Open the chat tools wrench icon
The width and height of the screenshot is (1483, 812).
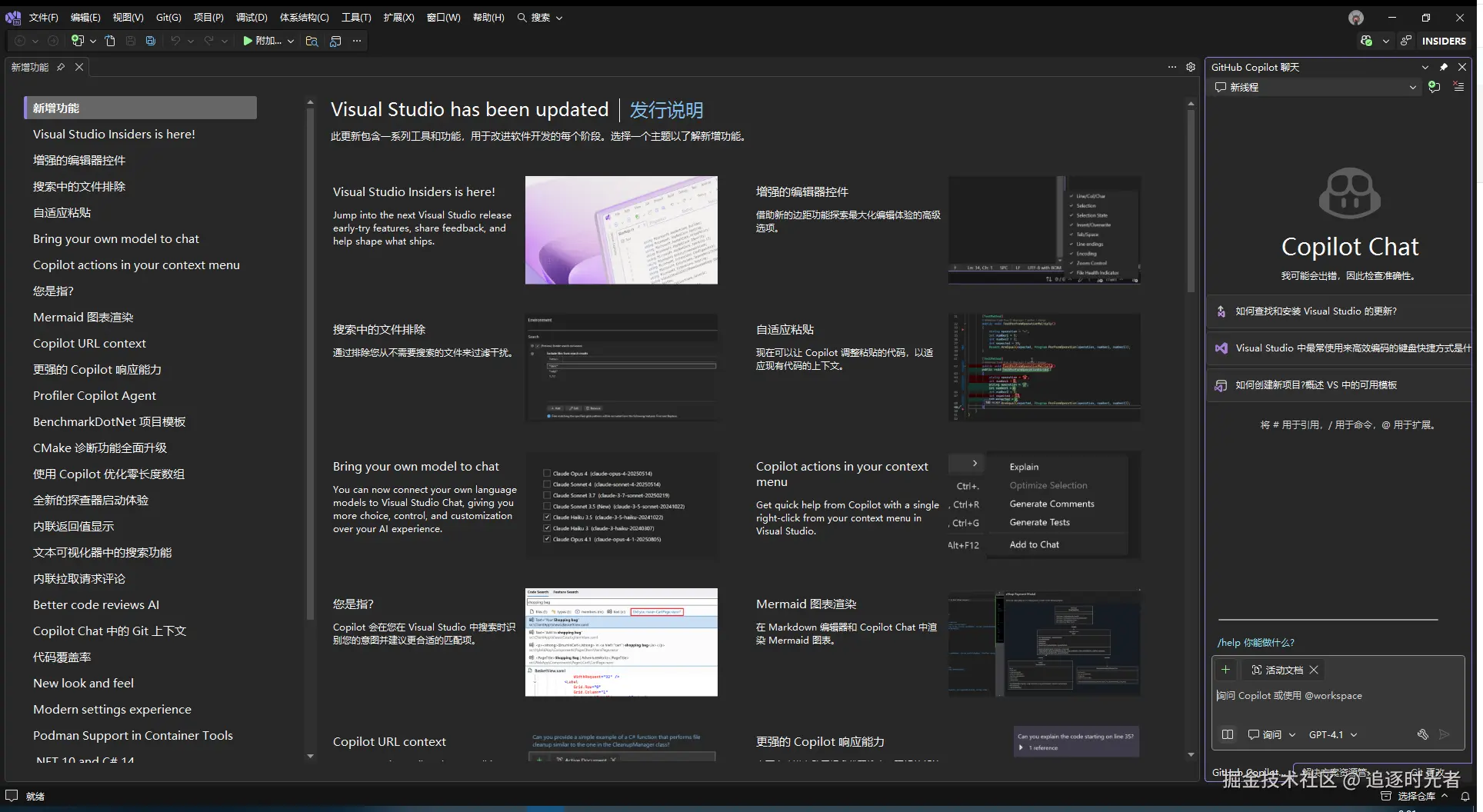tap(1423, 734)
